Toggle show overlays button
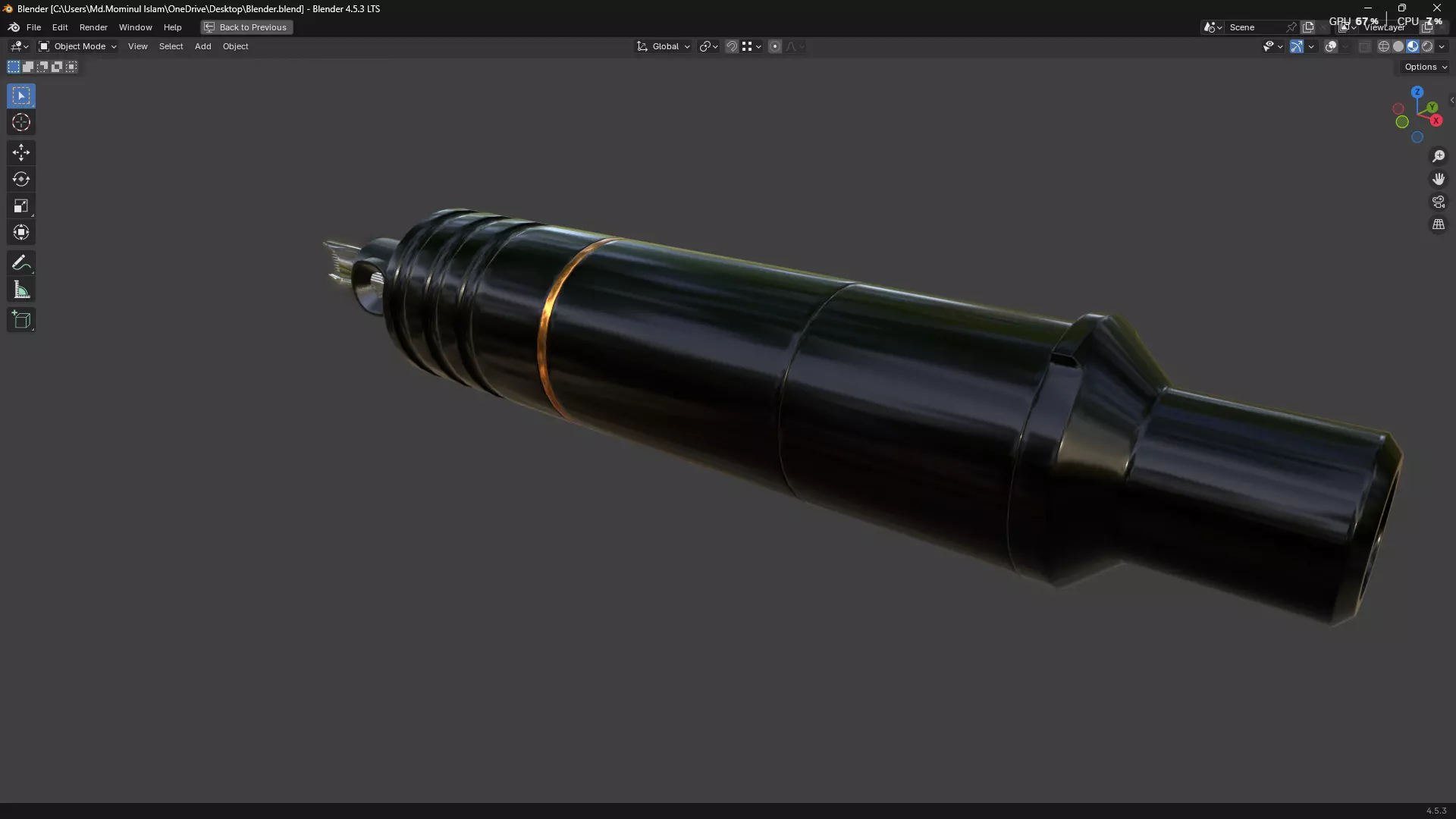The height and width of the screenshot is (819, 1456). 1331,47
